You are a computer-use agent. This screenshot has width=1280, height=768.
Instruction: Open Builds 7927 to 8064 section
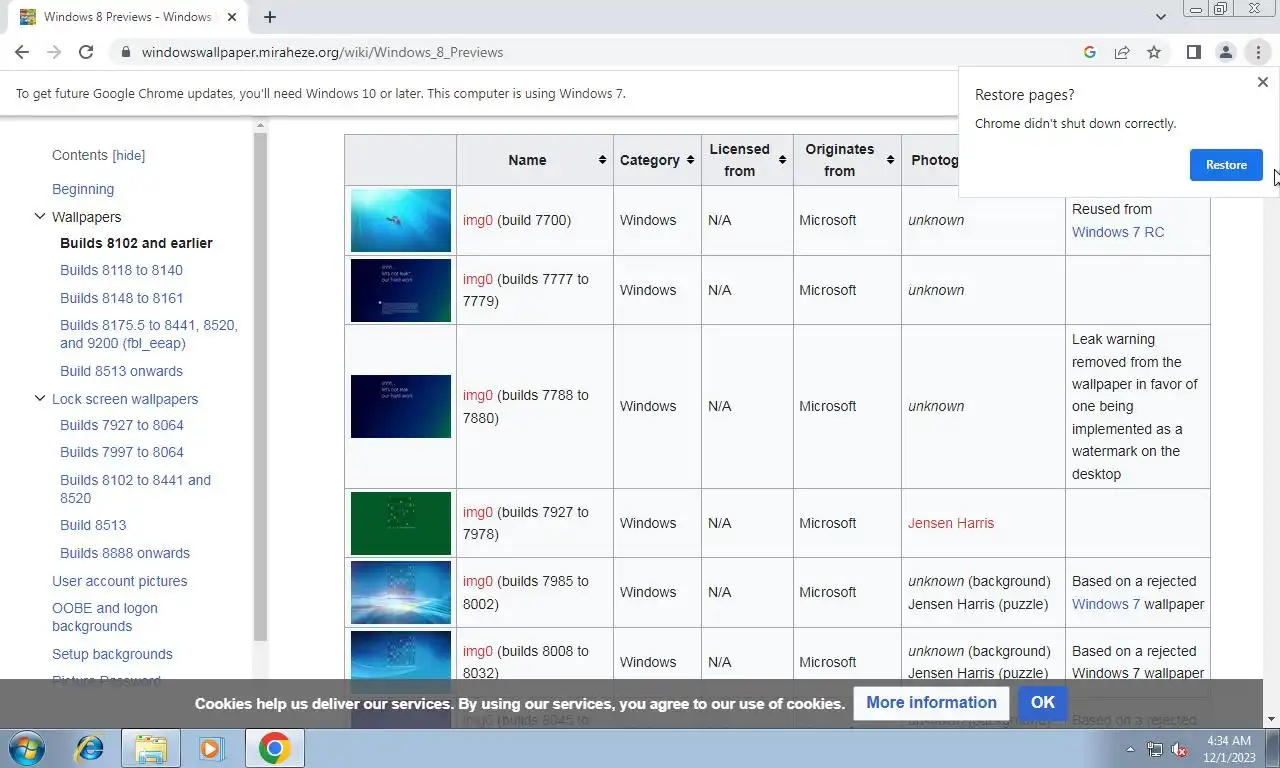tap(121, 425)
